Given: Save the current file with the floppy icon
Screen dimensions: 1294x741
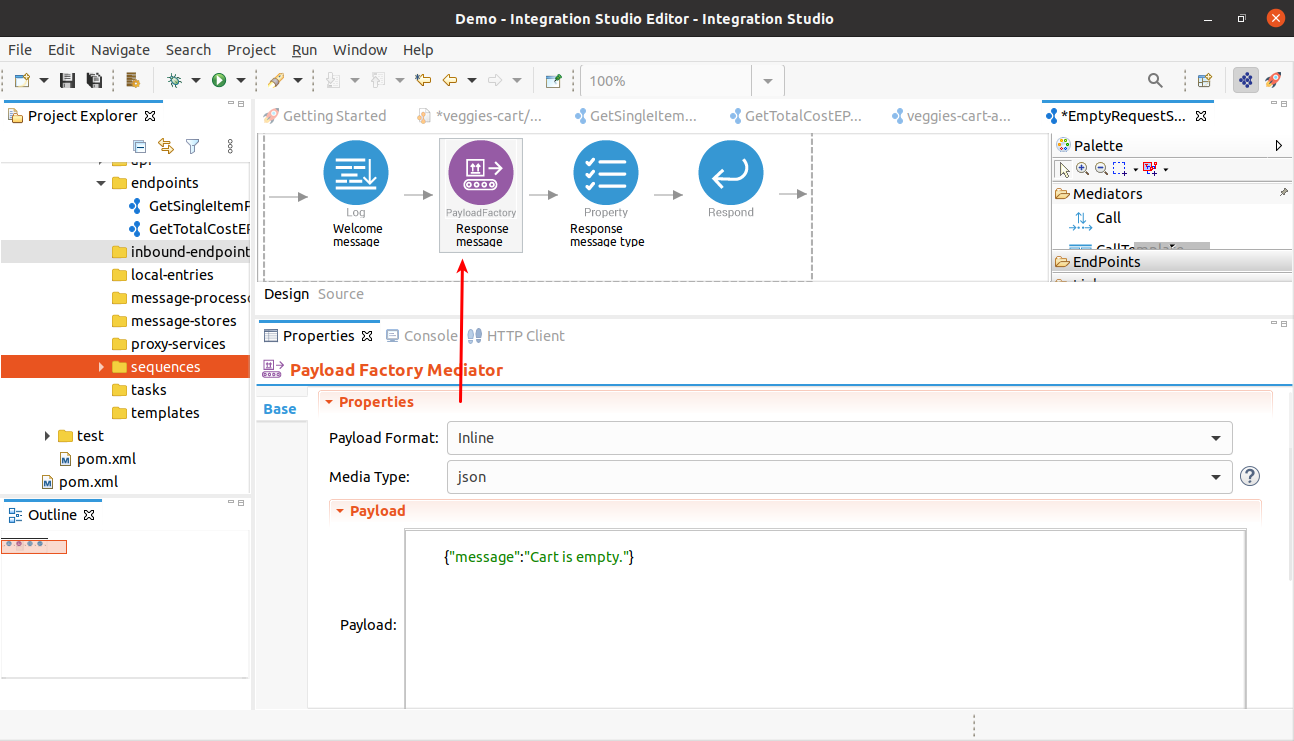Looking at the screenshot, I should [x=68, y=81].
